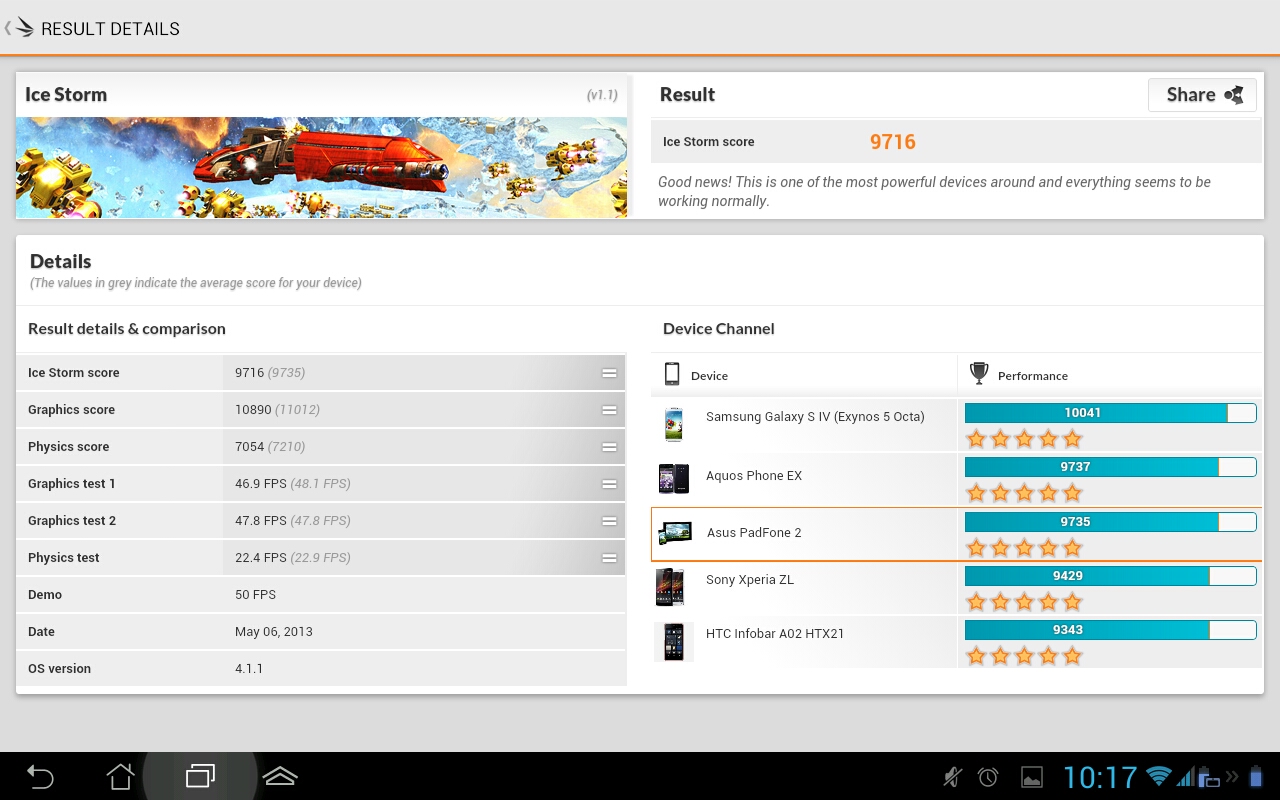Click the 22.4 FPS Physics test value
Image resolution: width=1280 pixels, height=800 pixels.
coord(261,558)
